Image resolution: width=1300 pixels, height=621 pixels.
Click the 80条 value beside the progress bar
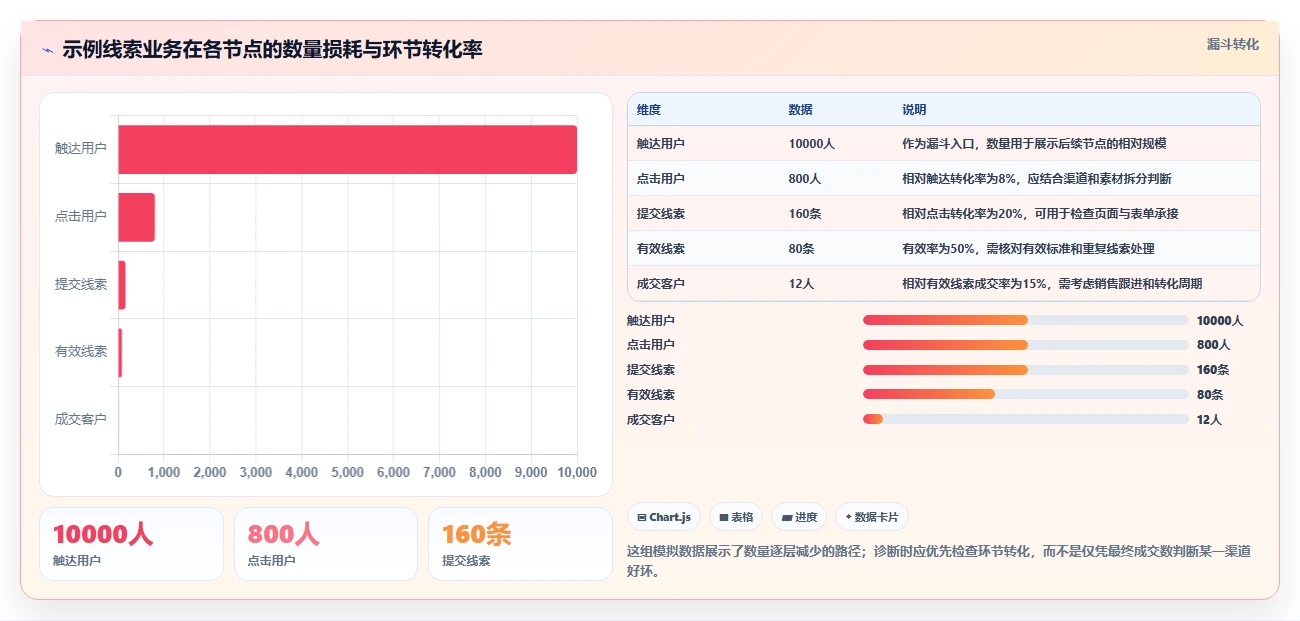coord(1210,394)
